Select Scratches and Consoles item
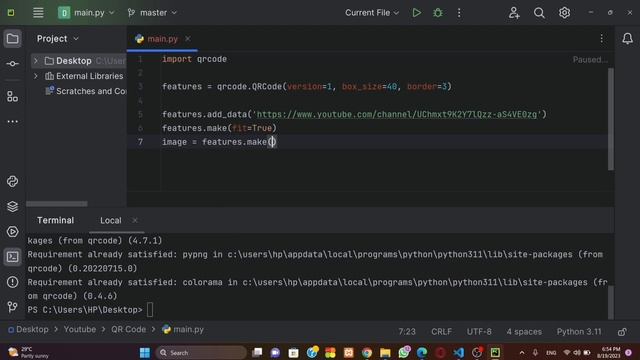Screen dimensions: 640x360 point(86,91)
